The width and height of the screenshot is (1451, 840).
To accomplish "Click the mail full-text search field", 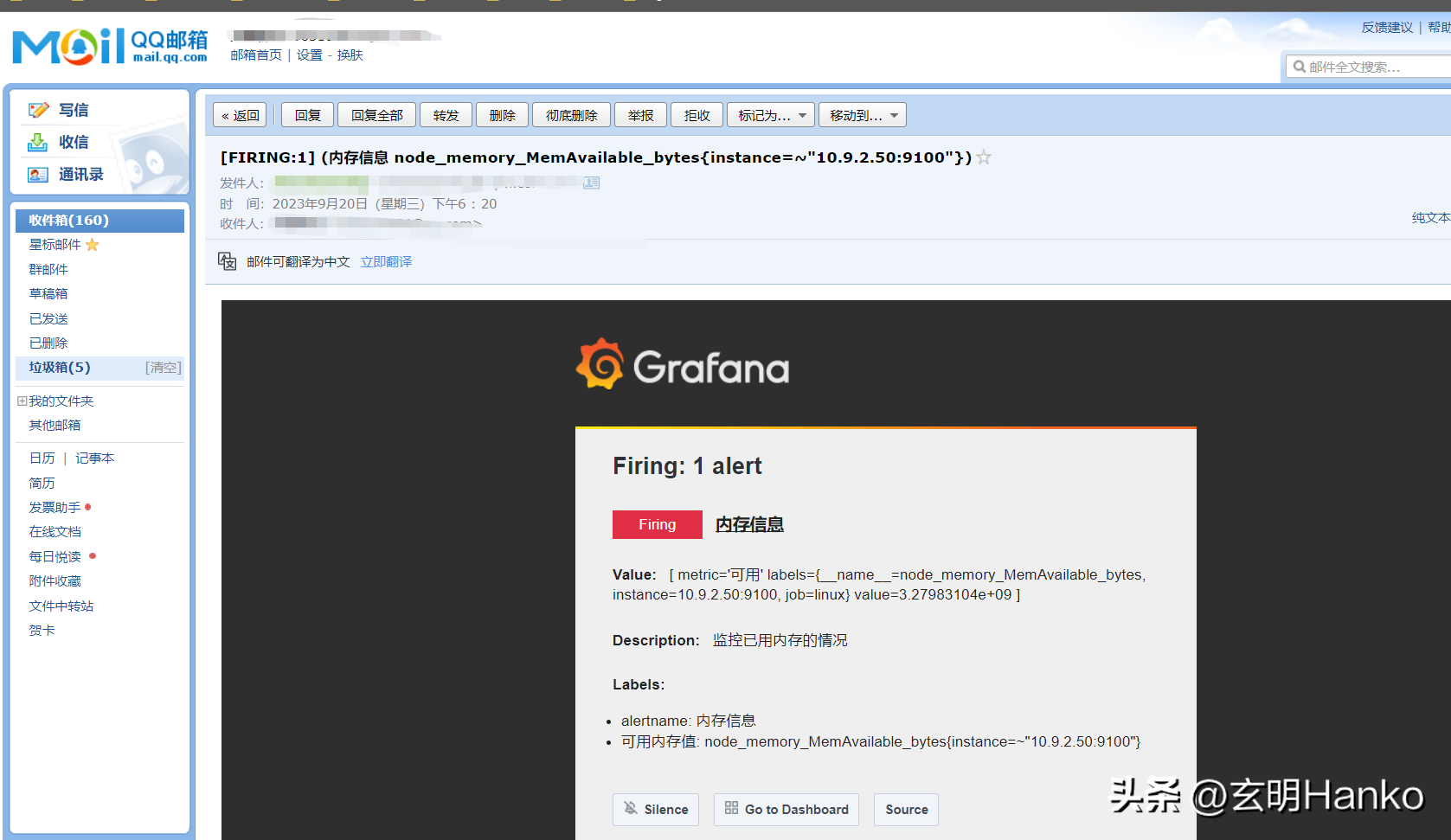I will coord(1369,67).
